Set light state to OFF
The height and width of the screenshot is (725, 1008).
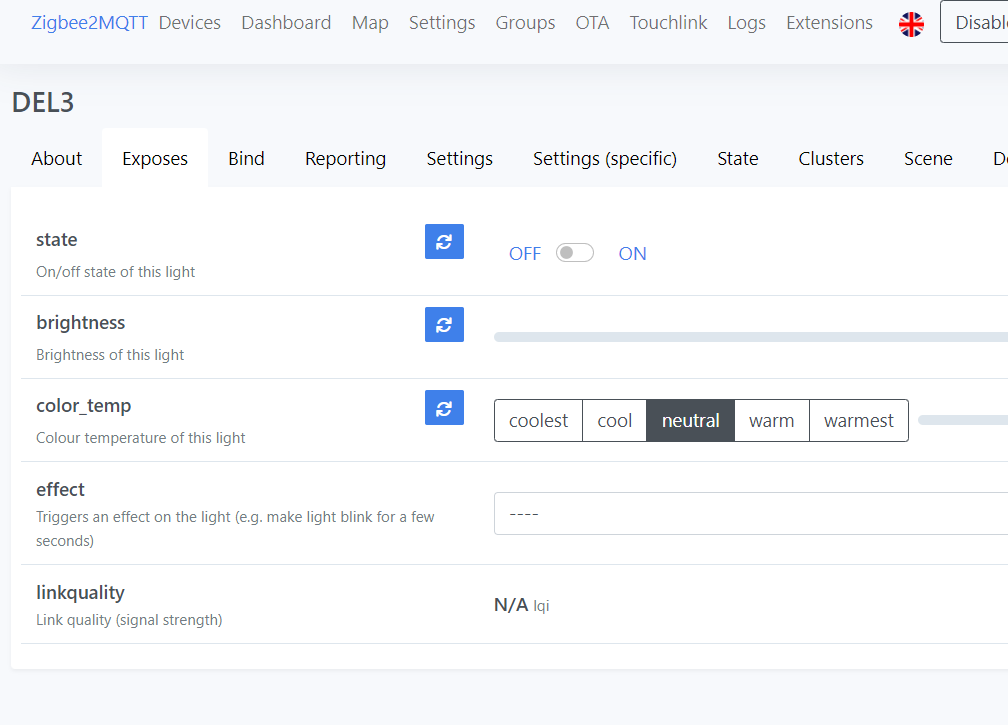pyautogui.click(x=524, y=254)
